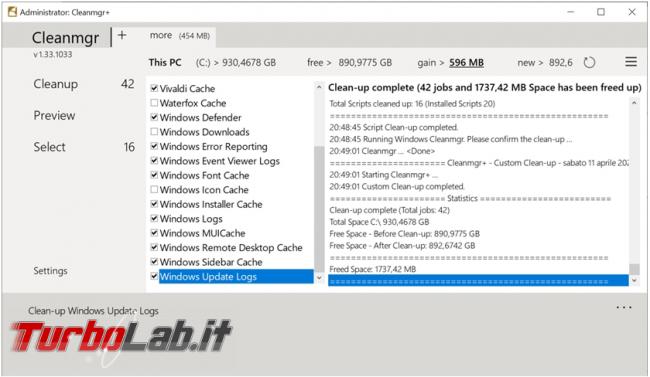Click the 20:49:01 Cleanmgr ... <Done> line
Screen dimensions: 650x377
pyautogui.click(x=382, y=151)
